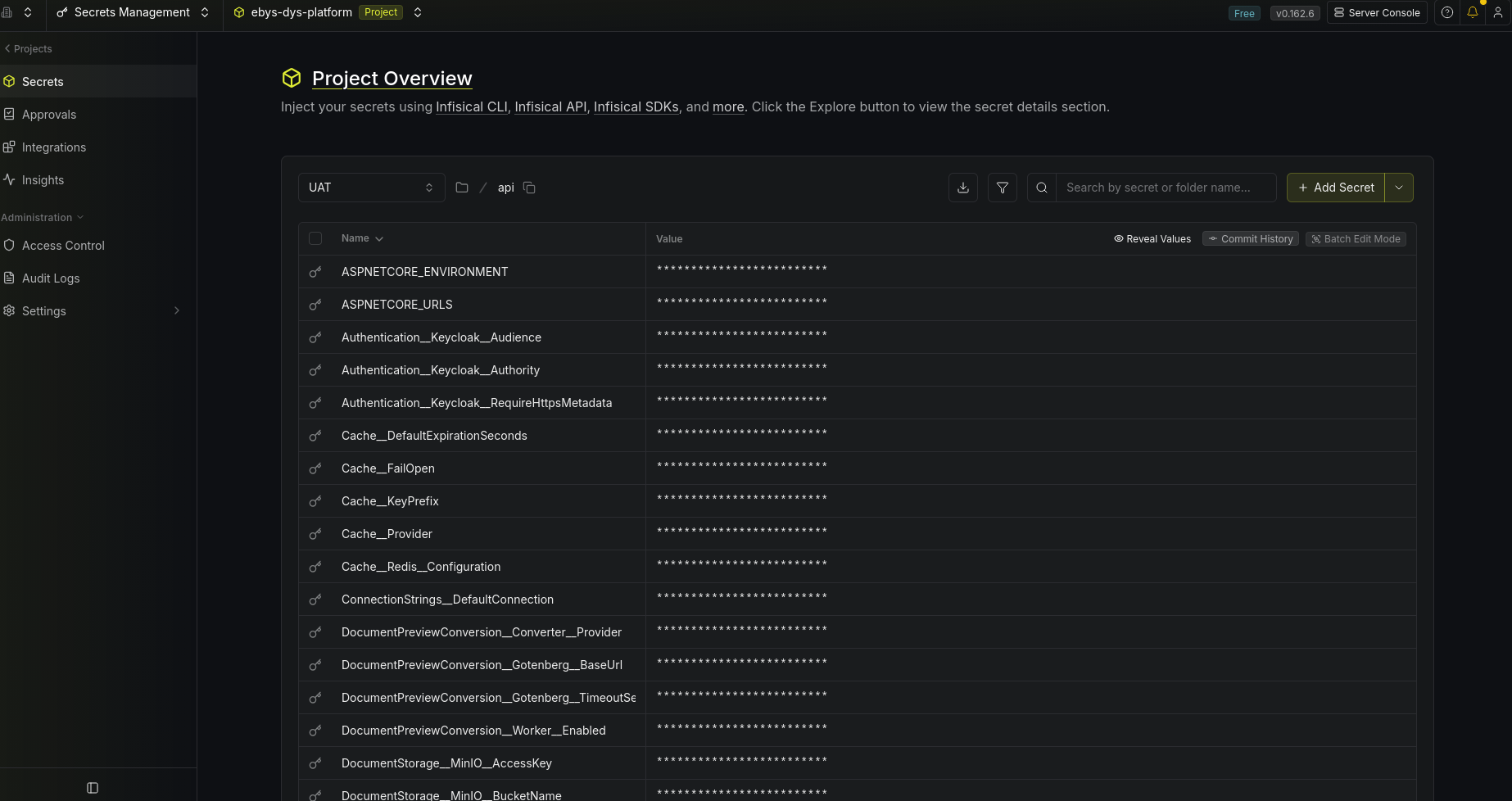
Task: Select DocumentStorage__MinIO__BucketName secret name
Action: tap(451, 795)
